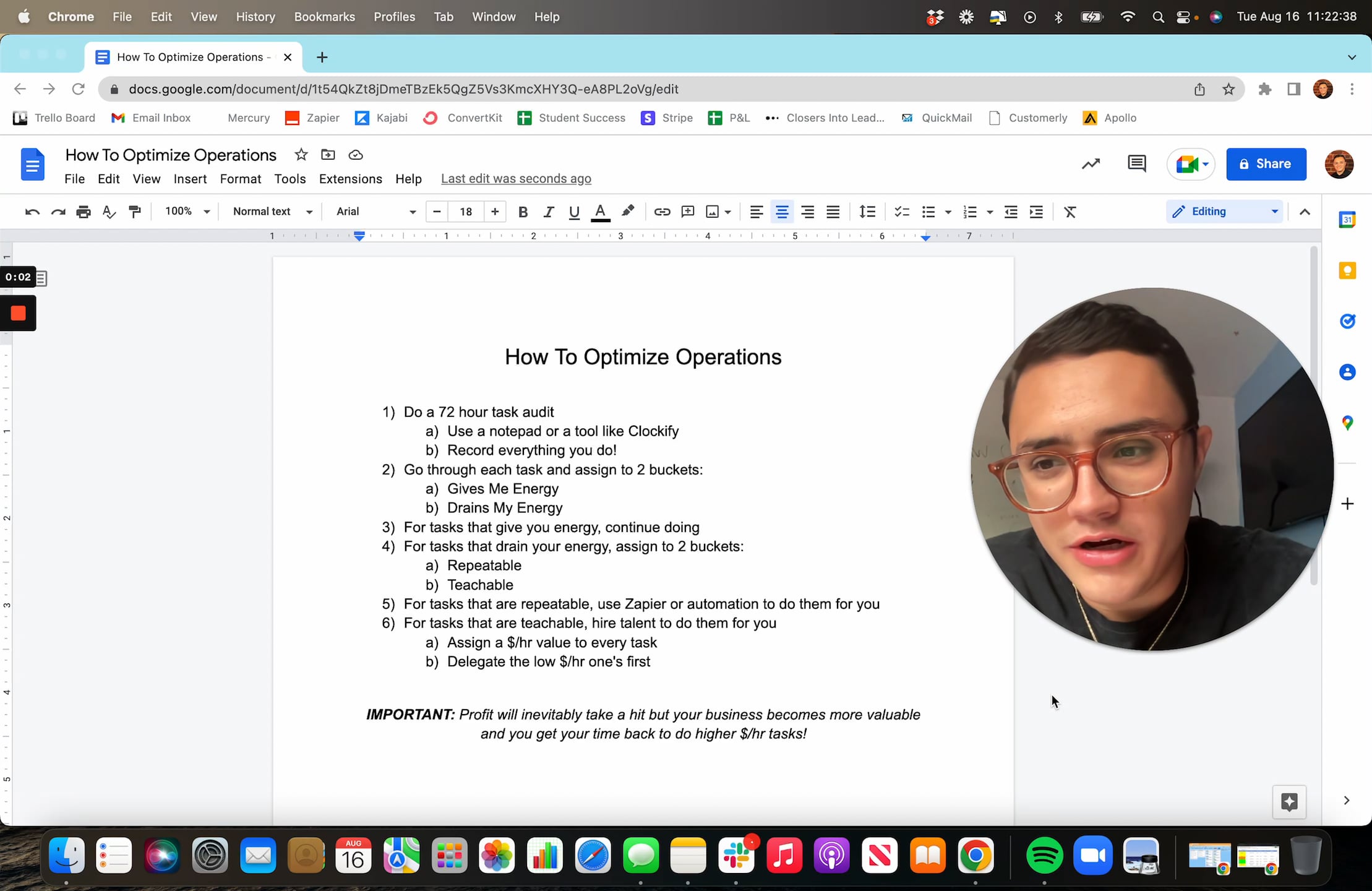Toggle underline formatting

[x=573, y=212]
